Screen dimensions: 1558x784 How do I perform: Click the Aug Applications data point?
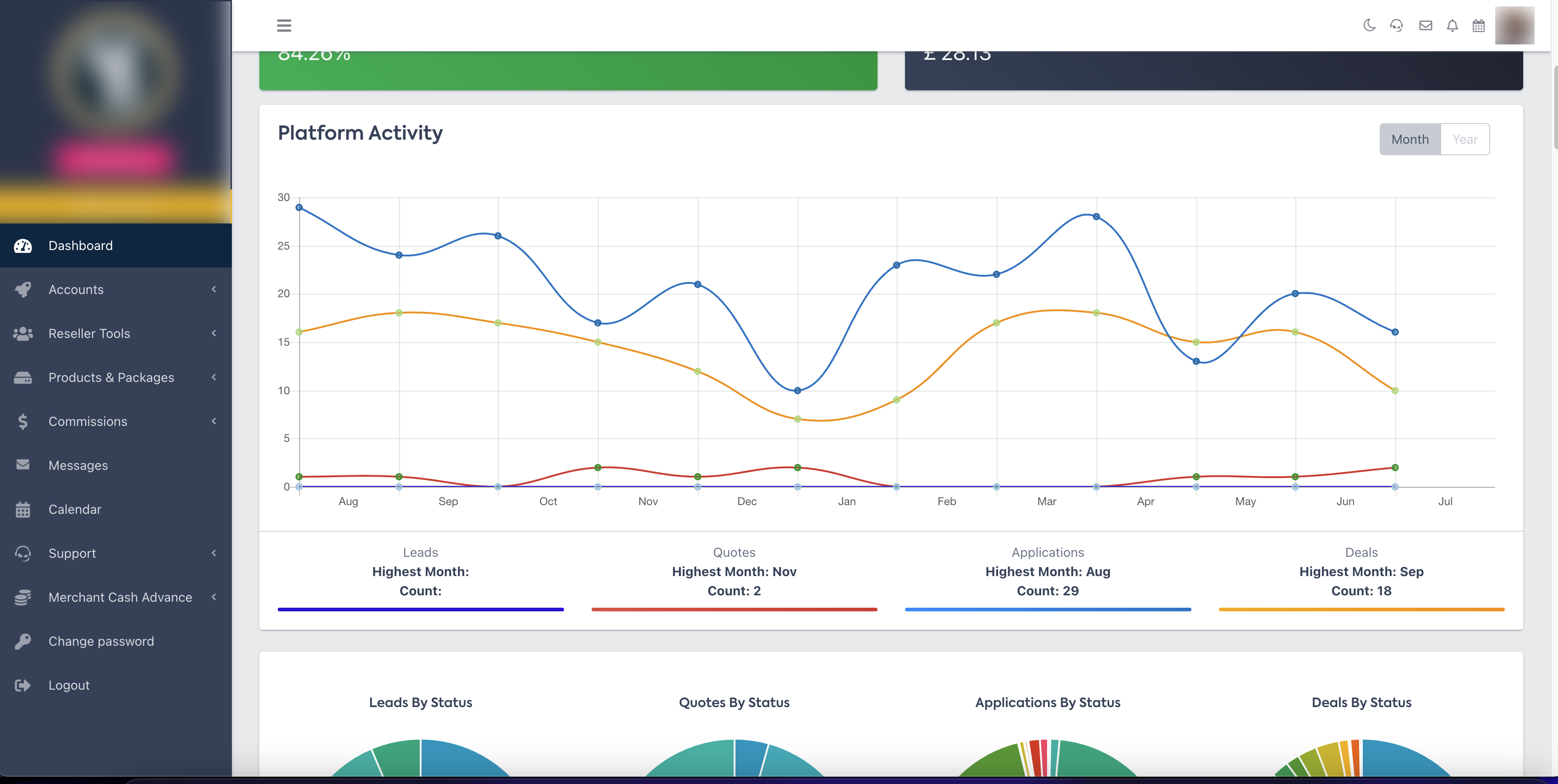[x=299, y=207]
